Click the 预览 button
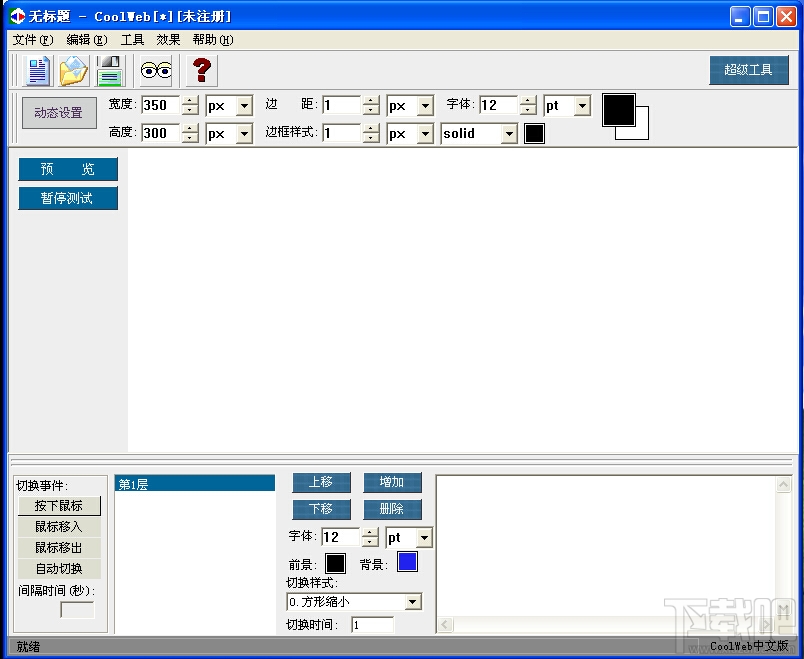The image size is (804, 659). tap(68, 169)
